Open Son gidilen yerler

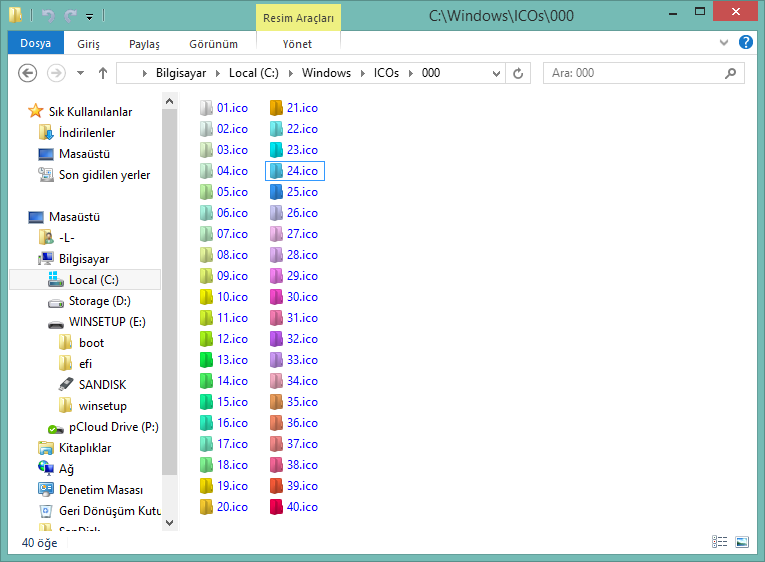(x=104, y=175)
